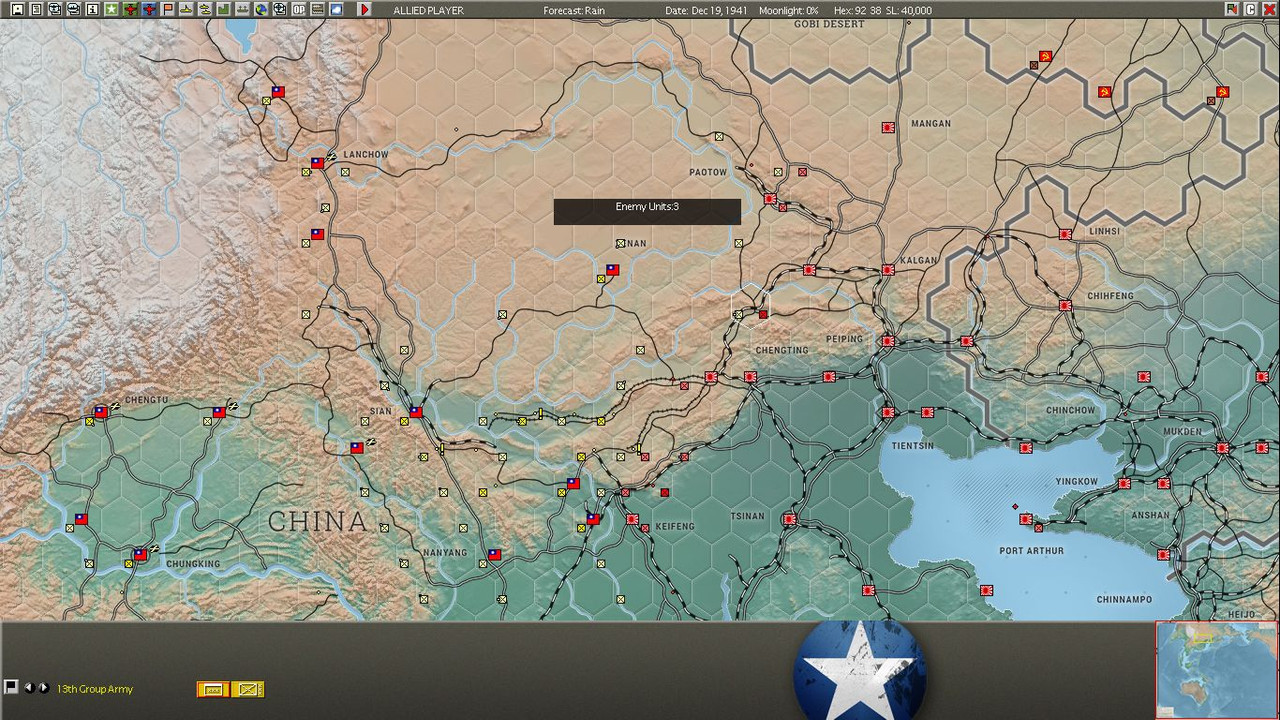Select the Chinese flag unit at Sian
The height and width of the screenshot is (720, 1280).
click(x=416, y=411)
